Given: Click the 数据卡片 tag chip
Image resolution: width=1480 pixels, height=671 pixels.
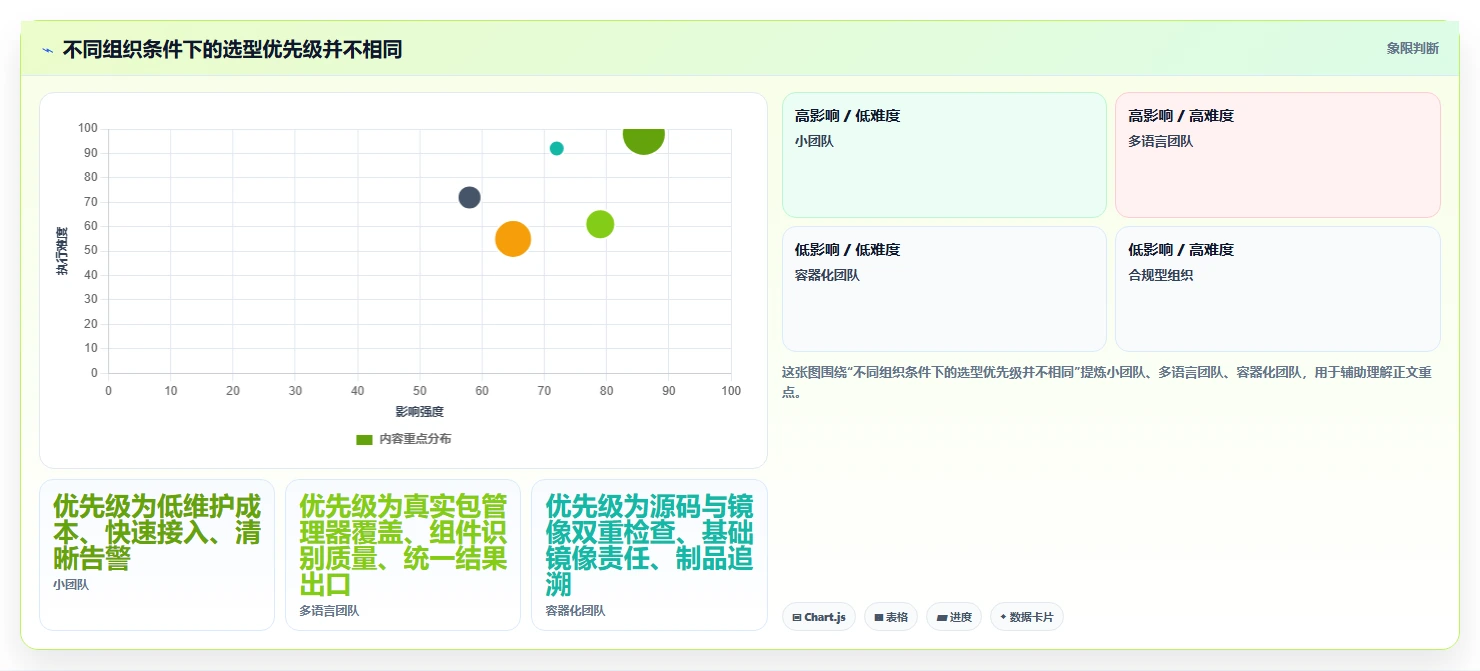Looking at the screenshot, I should (1027, 617).
